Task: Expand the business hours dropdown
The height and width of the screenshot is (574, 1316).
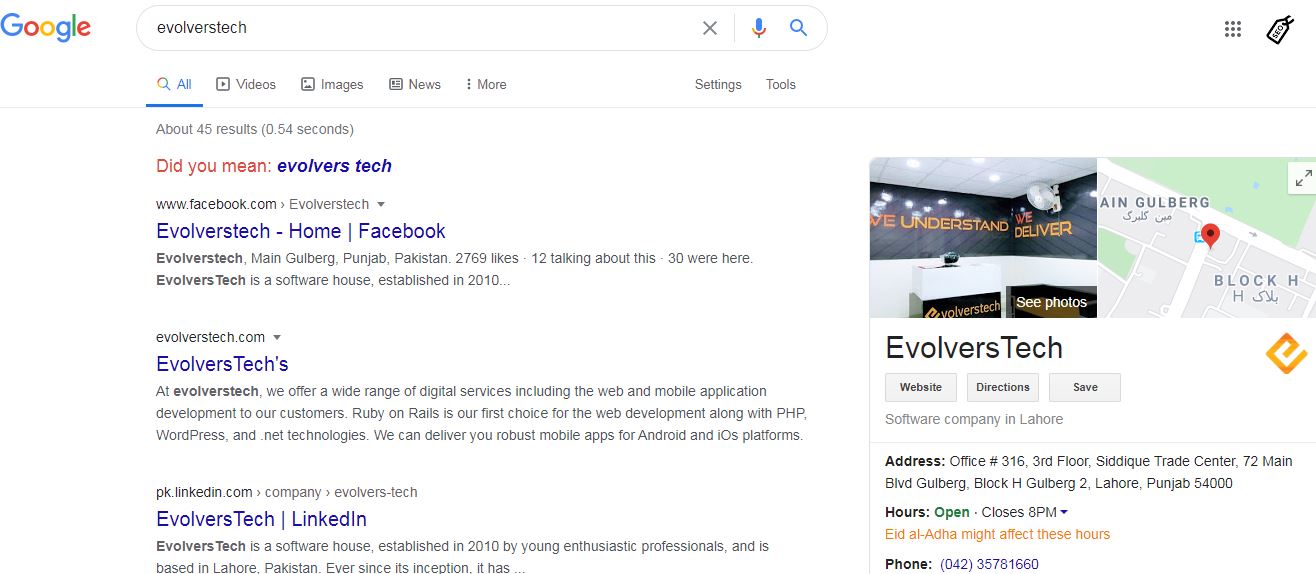Action: point(1064,512)
